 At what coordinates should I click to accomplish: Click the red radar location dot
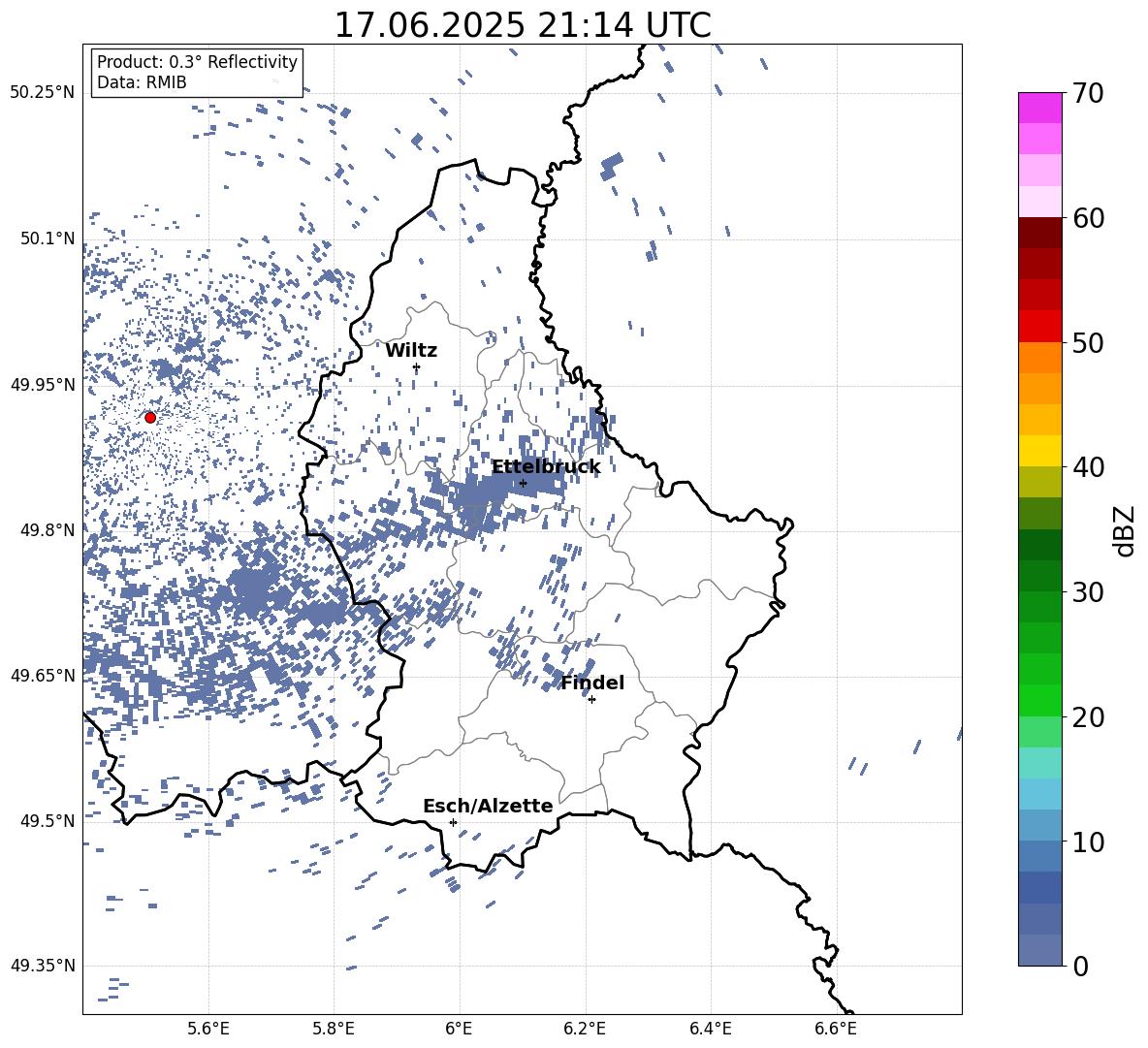tap(150, 417)
